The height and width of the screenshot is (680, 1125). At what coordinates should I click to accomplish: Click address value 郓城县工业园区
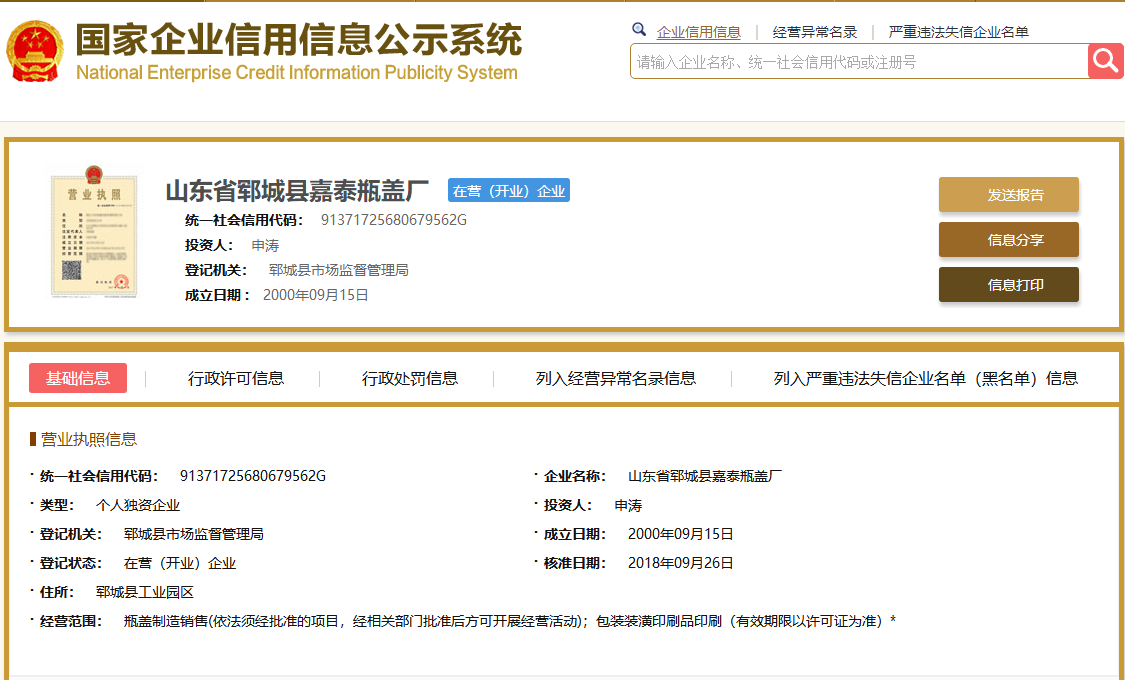click(x=145, y=592)
